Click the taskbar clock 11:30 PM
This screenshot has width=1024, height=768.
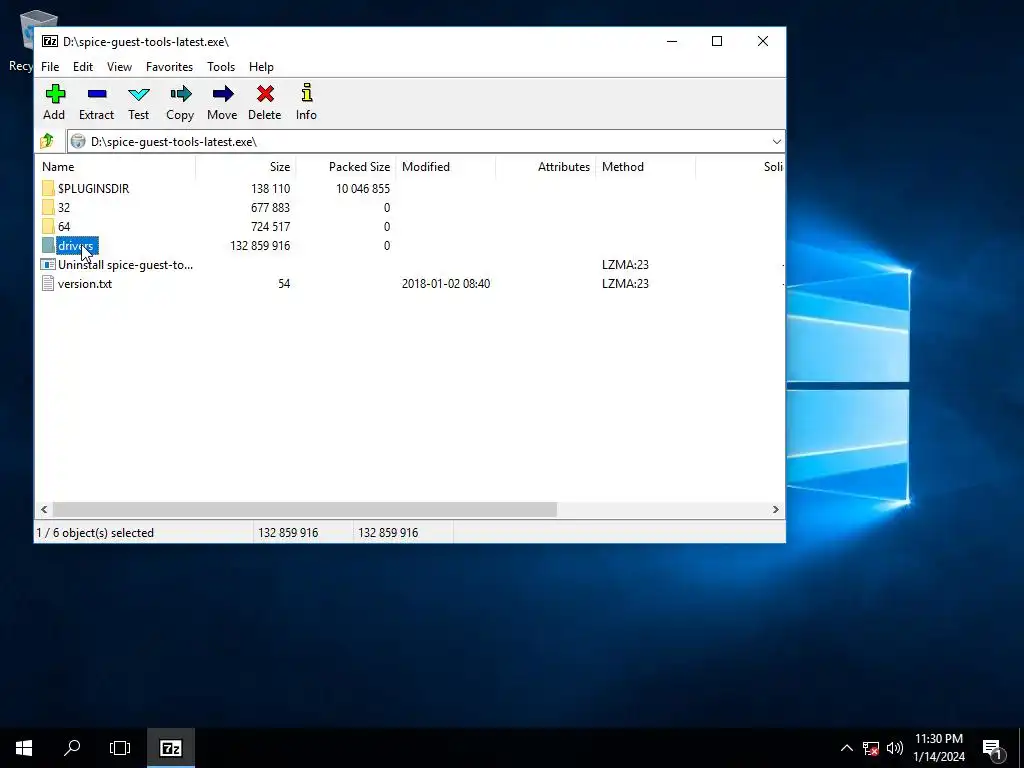coord(938,739)
